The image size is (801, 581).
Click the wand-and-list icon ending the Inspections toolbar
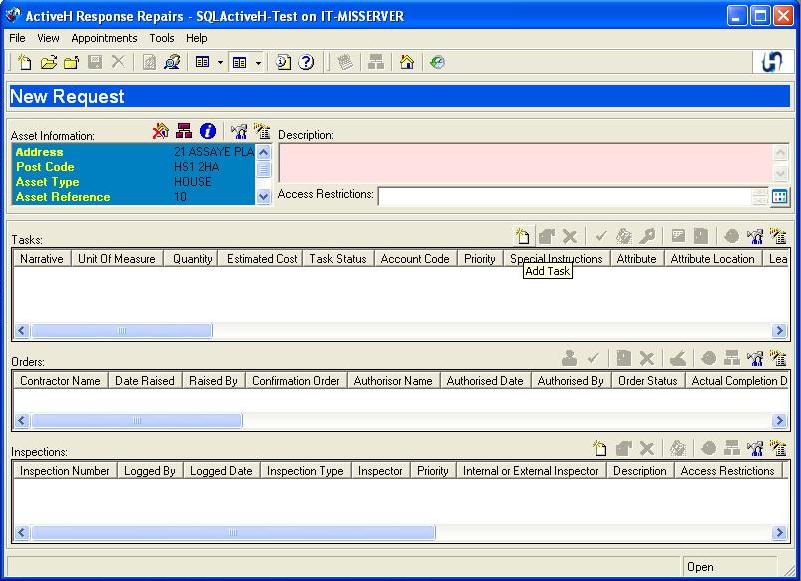(778, 448)
